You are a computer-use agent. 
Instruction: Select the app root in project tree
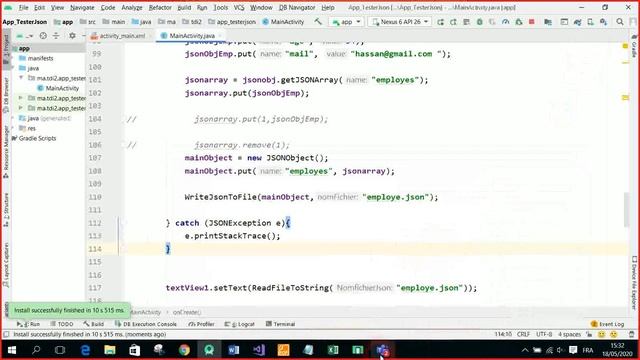point(24,49)
